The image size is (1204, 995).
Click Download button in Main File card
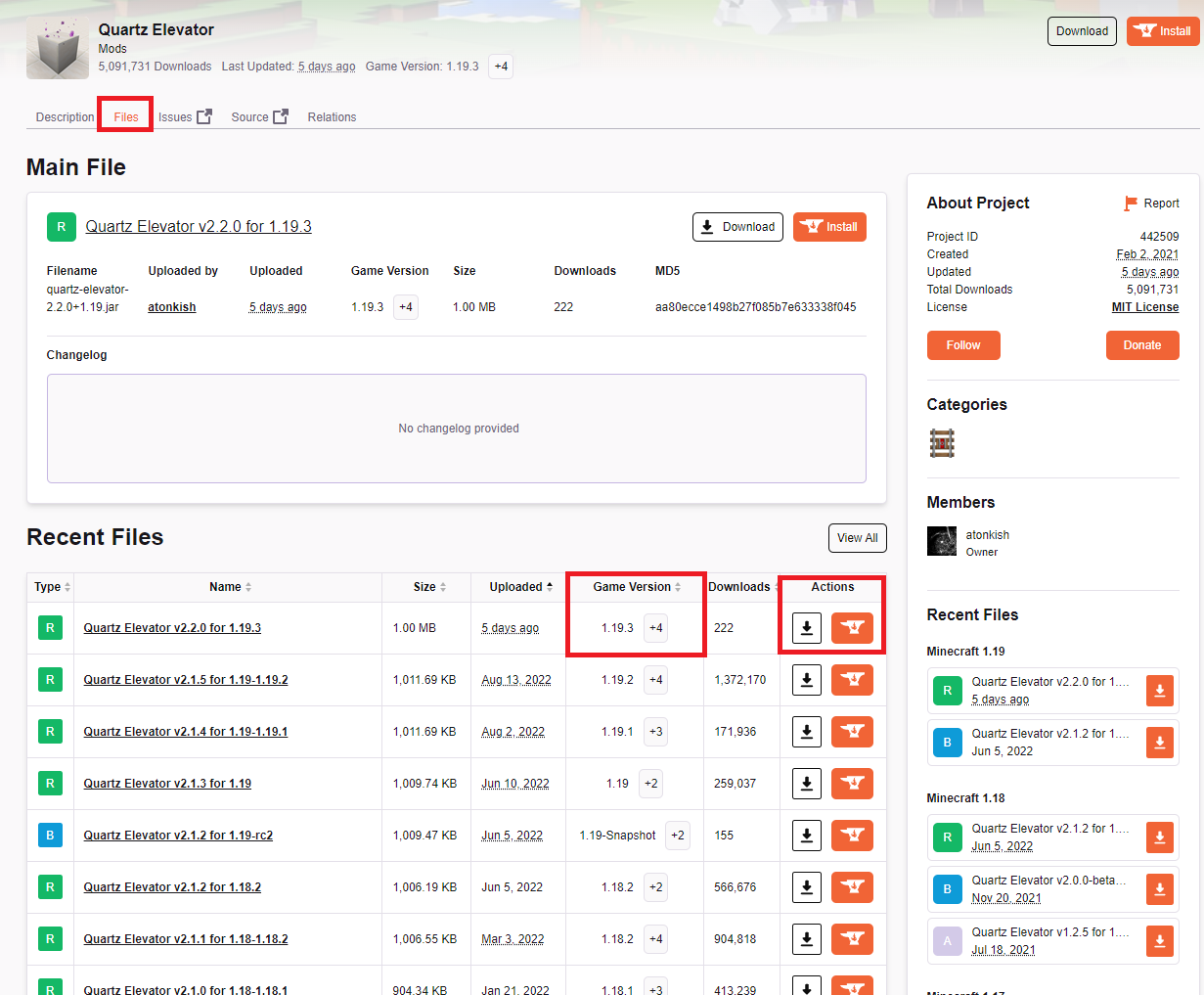click(x=738, y=227)
